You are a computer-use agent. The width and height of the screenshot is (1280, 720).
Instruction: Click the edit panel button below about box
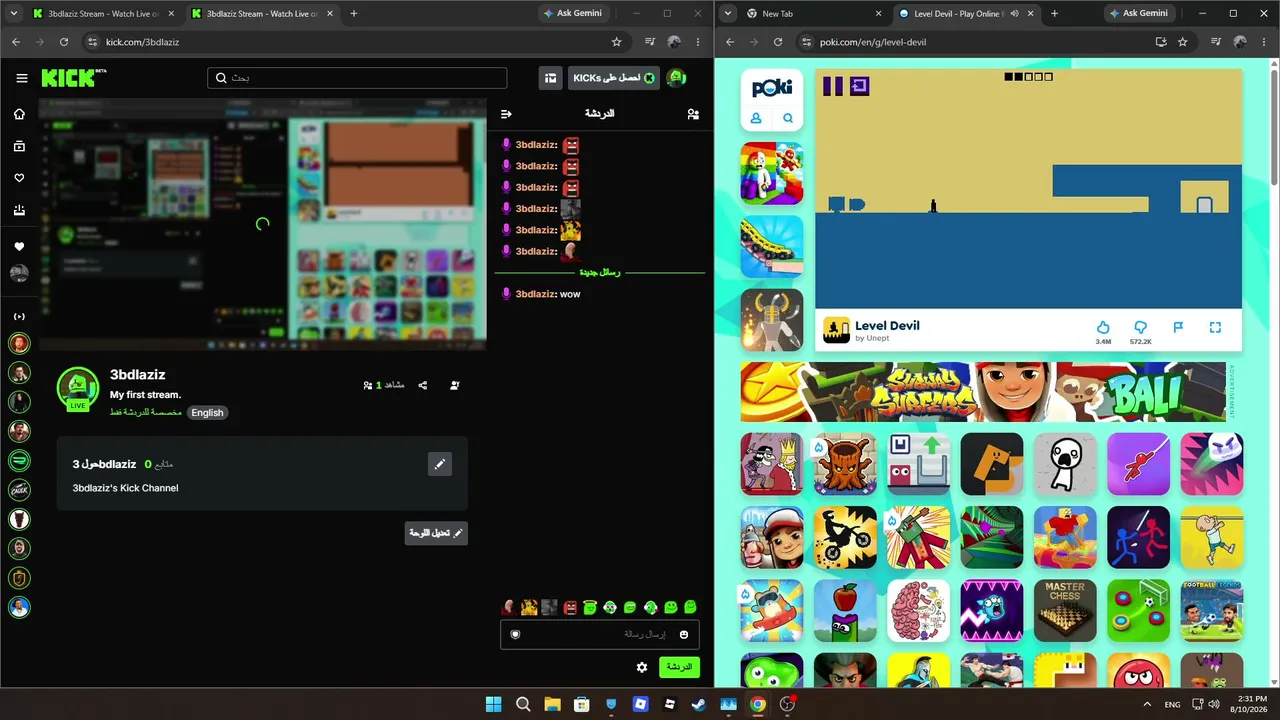coord(436,533)
